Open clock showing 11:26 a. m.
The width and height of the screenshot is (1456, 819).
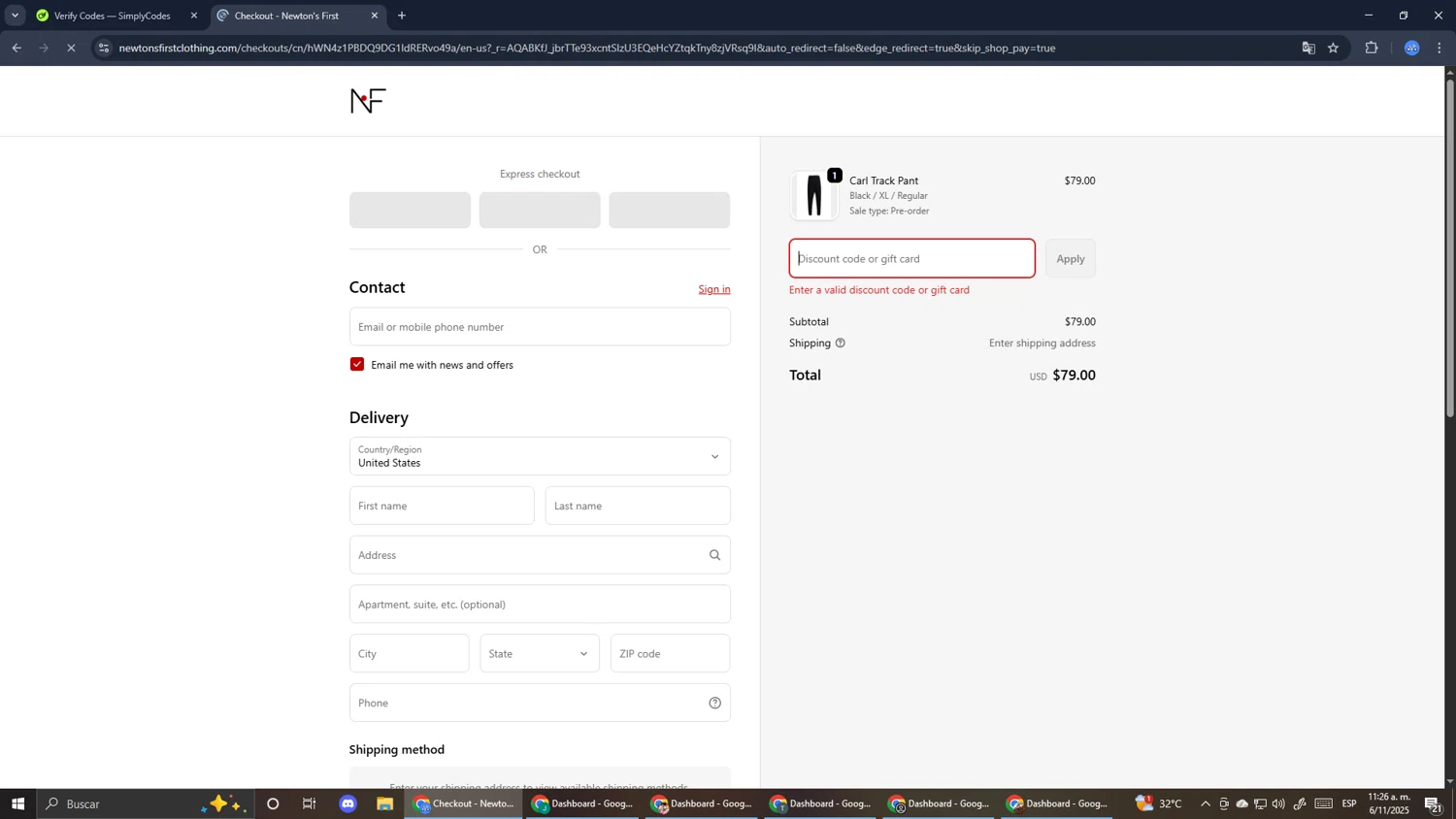point(1389,804)
